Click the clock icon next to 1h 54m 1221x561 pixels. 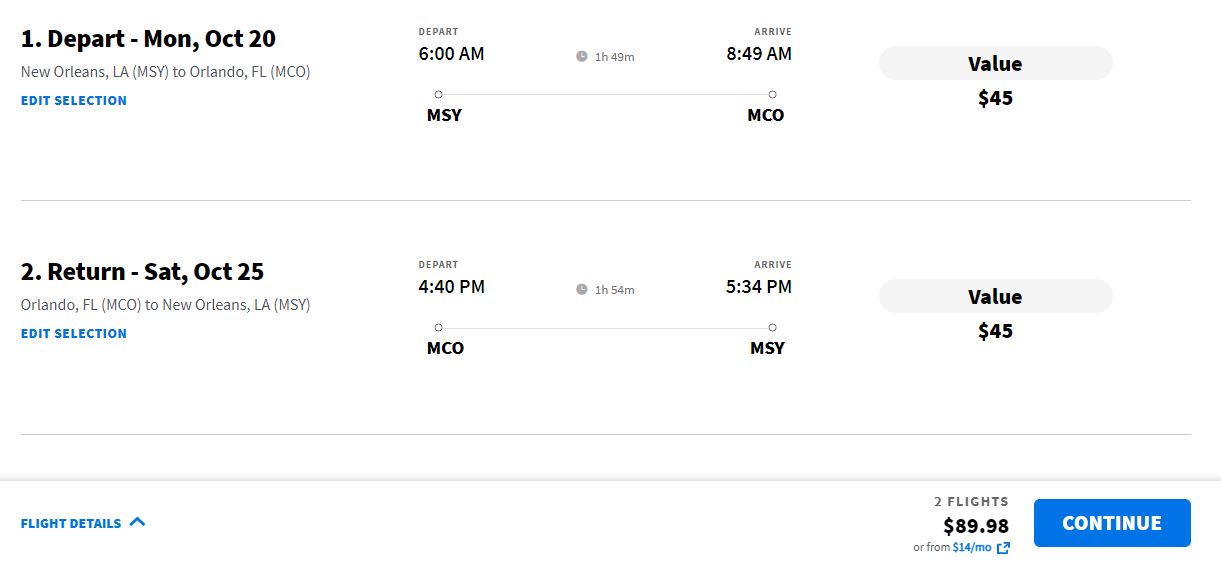pyautogui.click(x=582, y=290)
